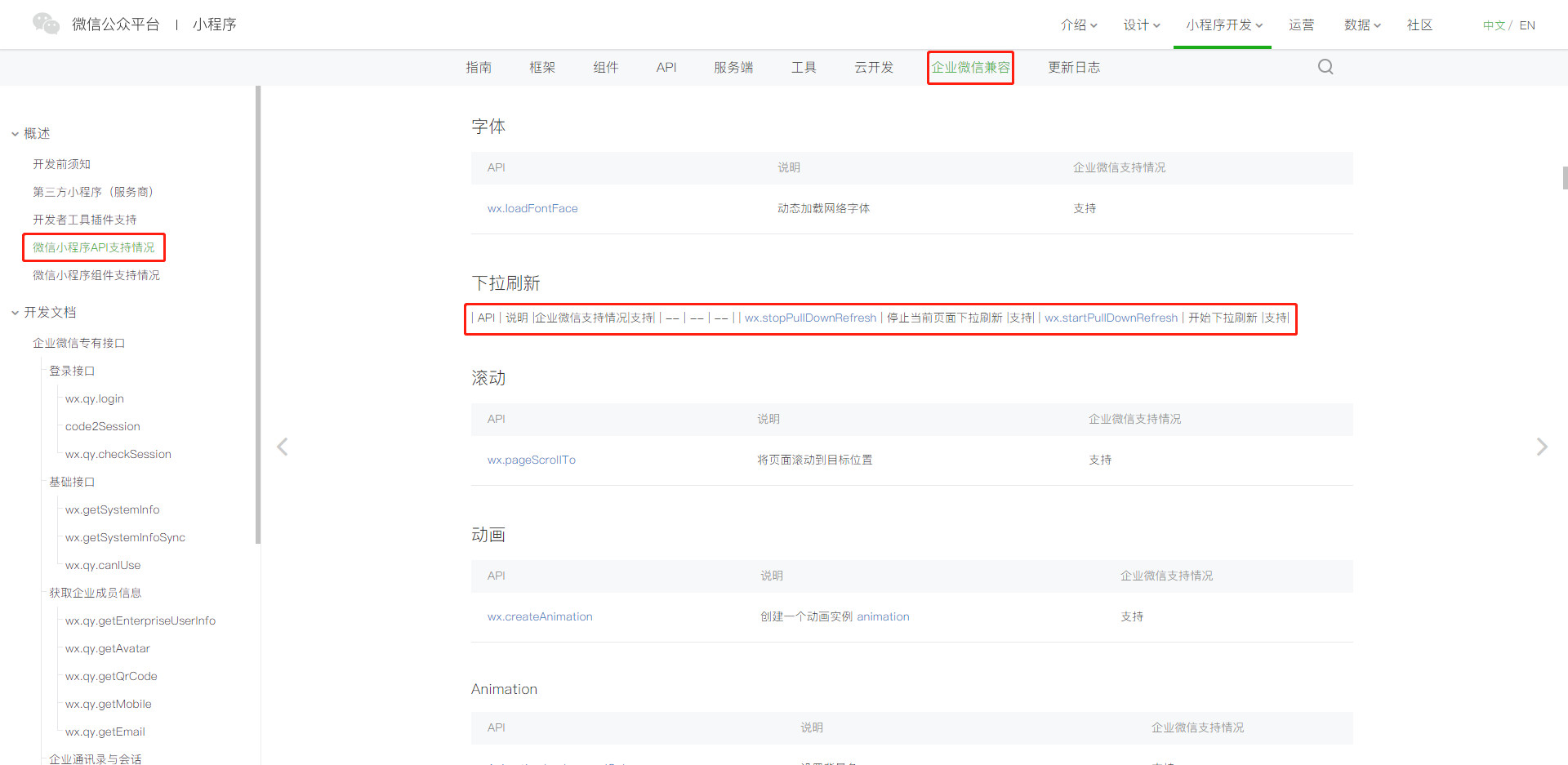Screen dimensions: 1568x765
Task: Select the 服务端 tab
Action: click(733, 67)
